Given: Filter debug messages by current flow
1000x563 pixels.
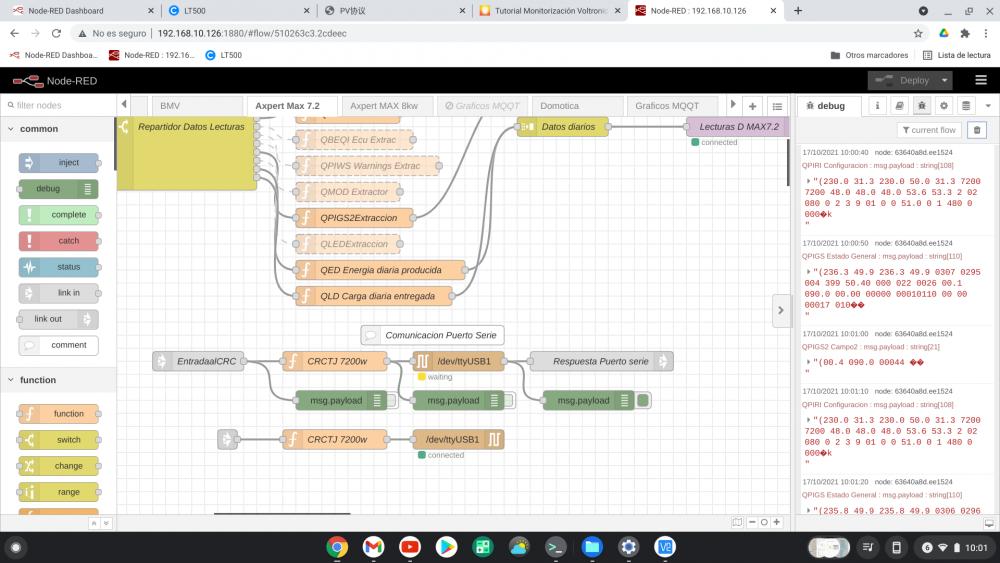Looking at the screenshot, I should [929, 130].
